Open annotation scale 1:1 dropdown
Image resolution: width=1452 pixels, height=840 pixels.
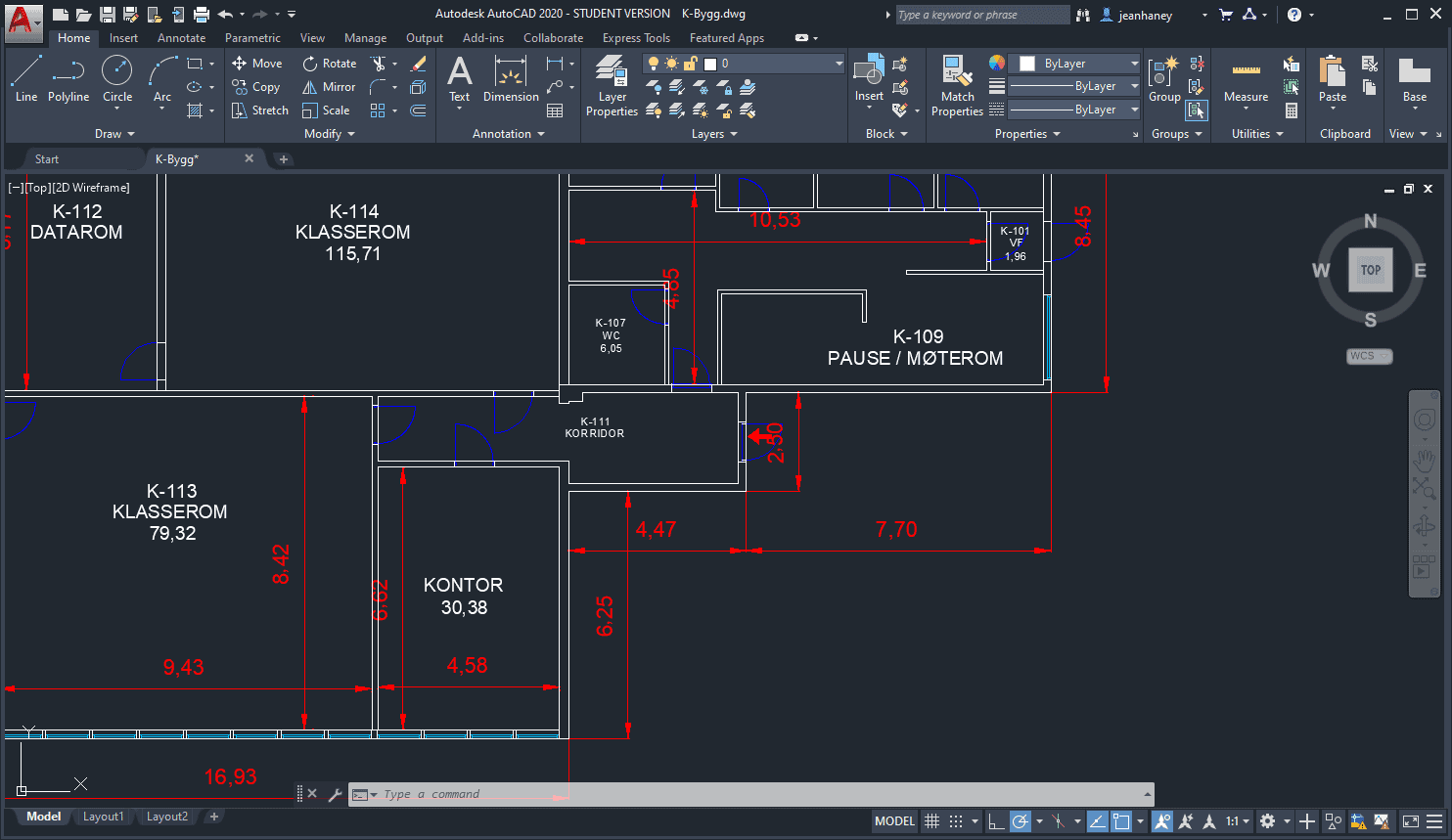click(x=1239, y=821)
